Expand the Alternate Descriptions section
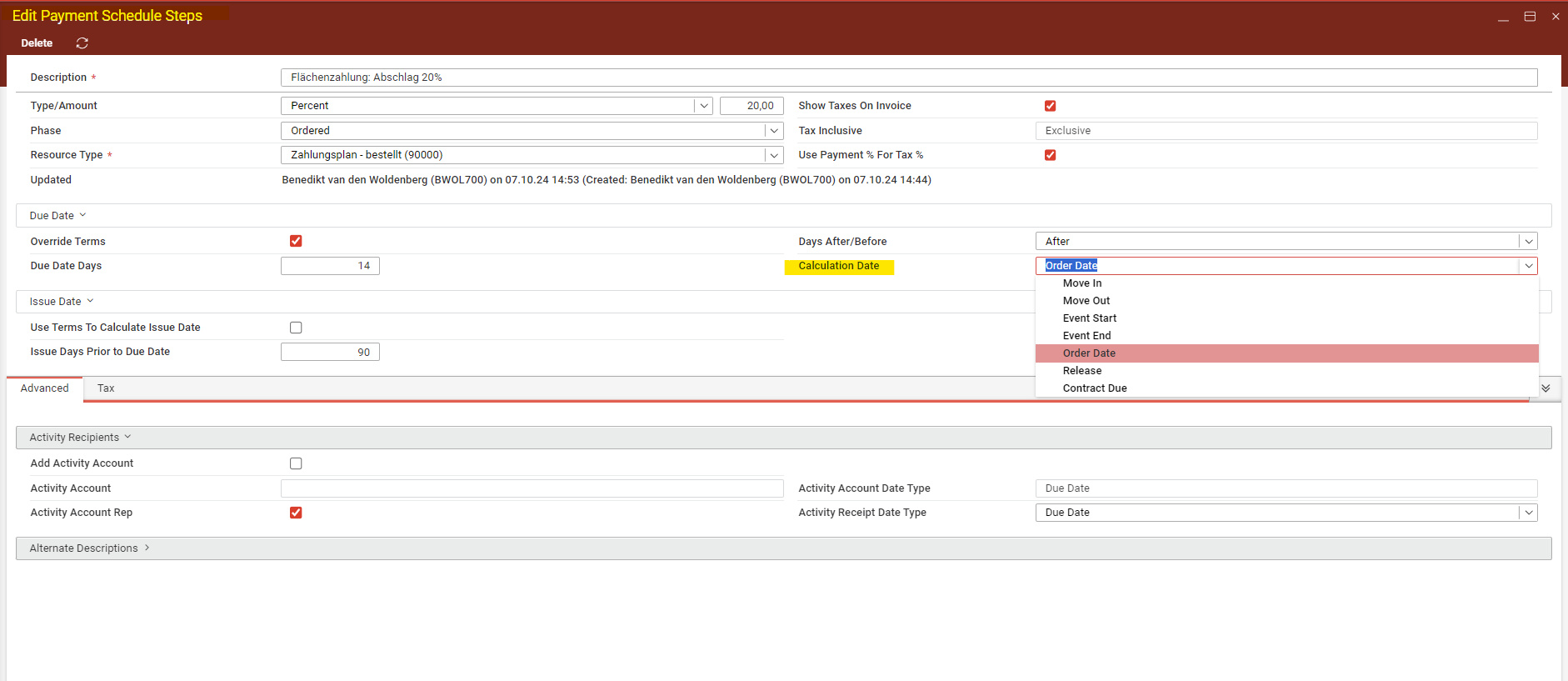 click(x=147, y=548)
